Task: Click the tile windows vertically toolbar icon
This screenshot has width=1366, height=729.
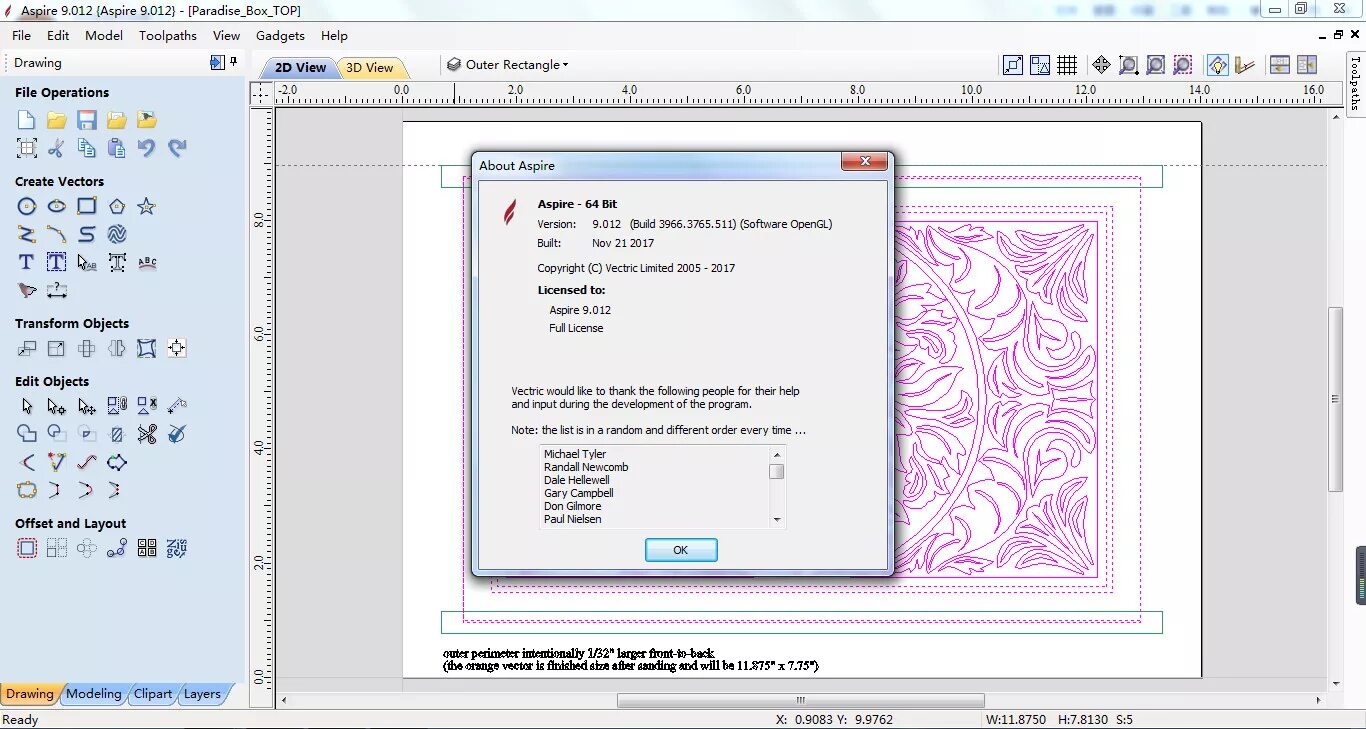Action: point(1307,65)
